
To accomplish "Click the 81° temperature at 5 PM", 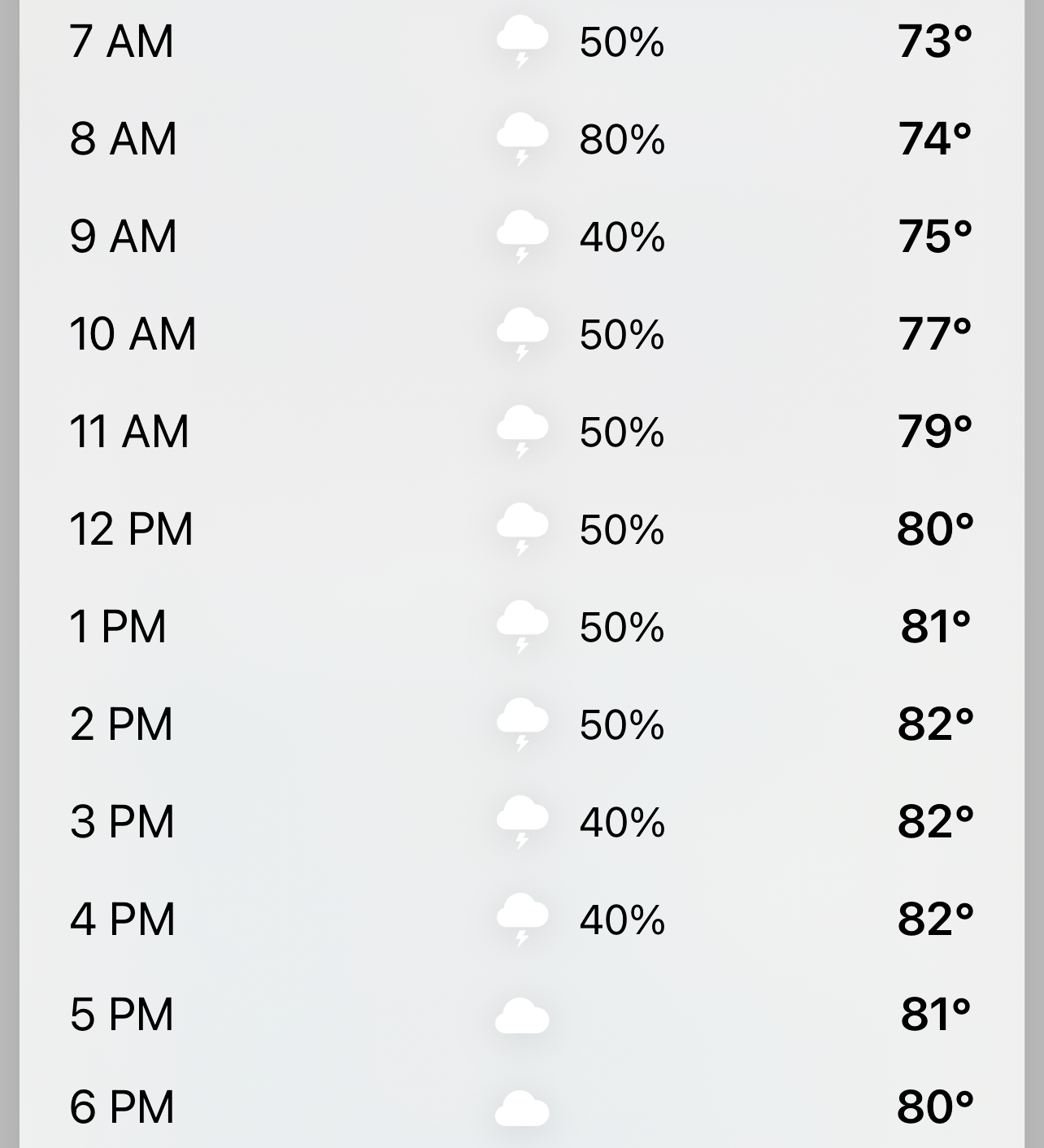I will tap(935, 1015).
